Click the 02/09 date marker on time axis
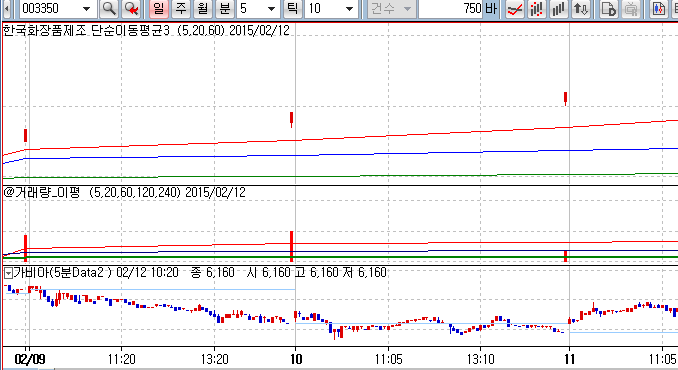This screenshot has width=678, height=370. [30, 359]
